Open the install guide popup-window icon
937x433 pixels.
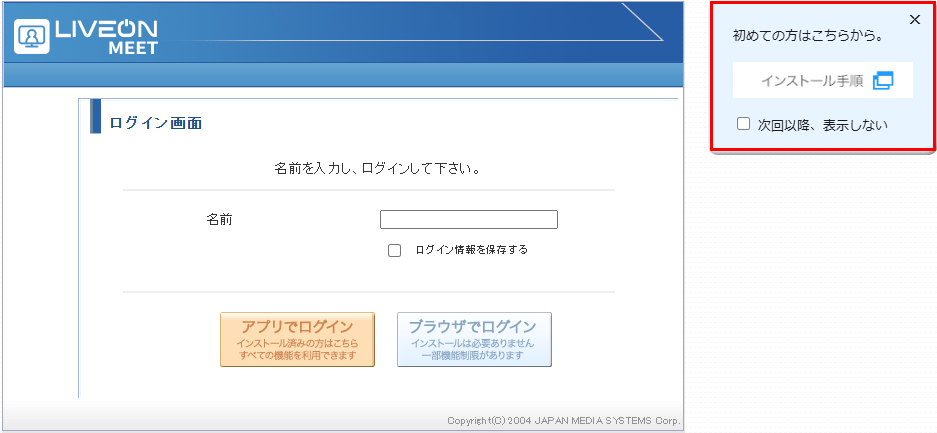883,81
